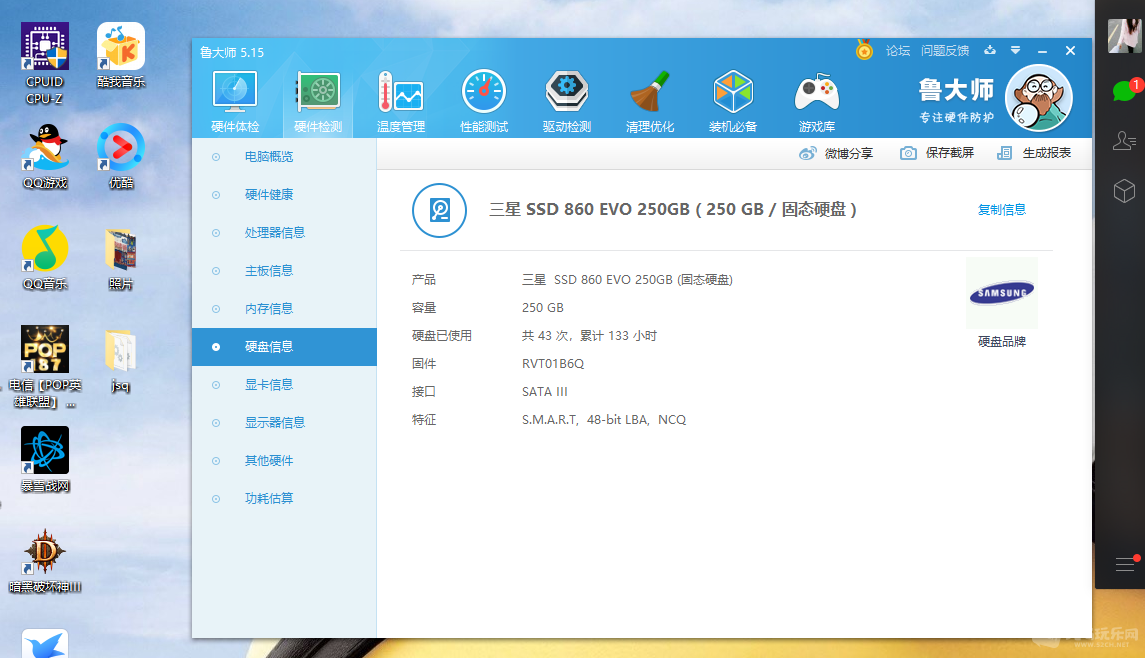Open the 暴雪战网 desktop shortcut
This screenshot has height=658, width=1145.
45,460
